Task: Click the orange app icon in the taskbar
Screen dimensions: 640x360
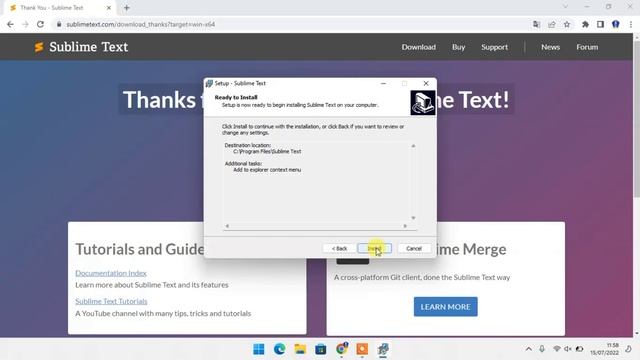Action: point(362,349)
